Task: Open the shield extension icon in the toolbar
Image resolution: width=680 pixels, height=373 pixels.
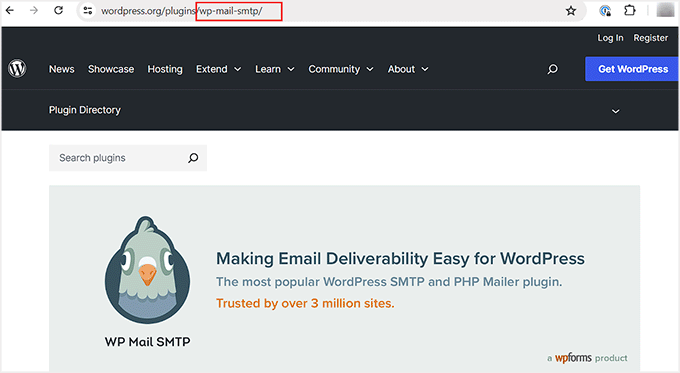Action: click(x=605, y=10)
